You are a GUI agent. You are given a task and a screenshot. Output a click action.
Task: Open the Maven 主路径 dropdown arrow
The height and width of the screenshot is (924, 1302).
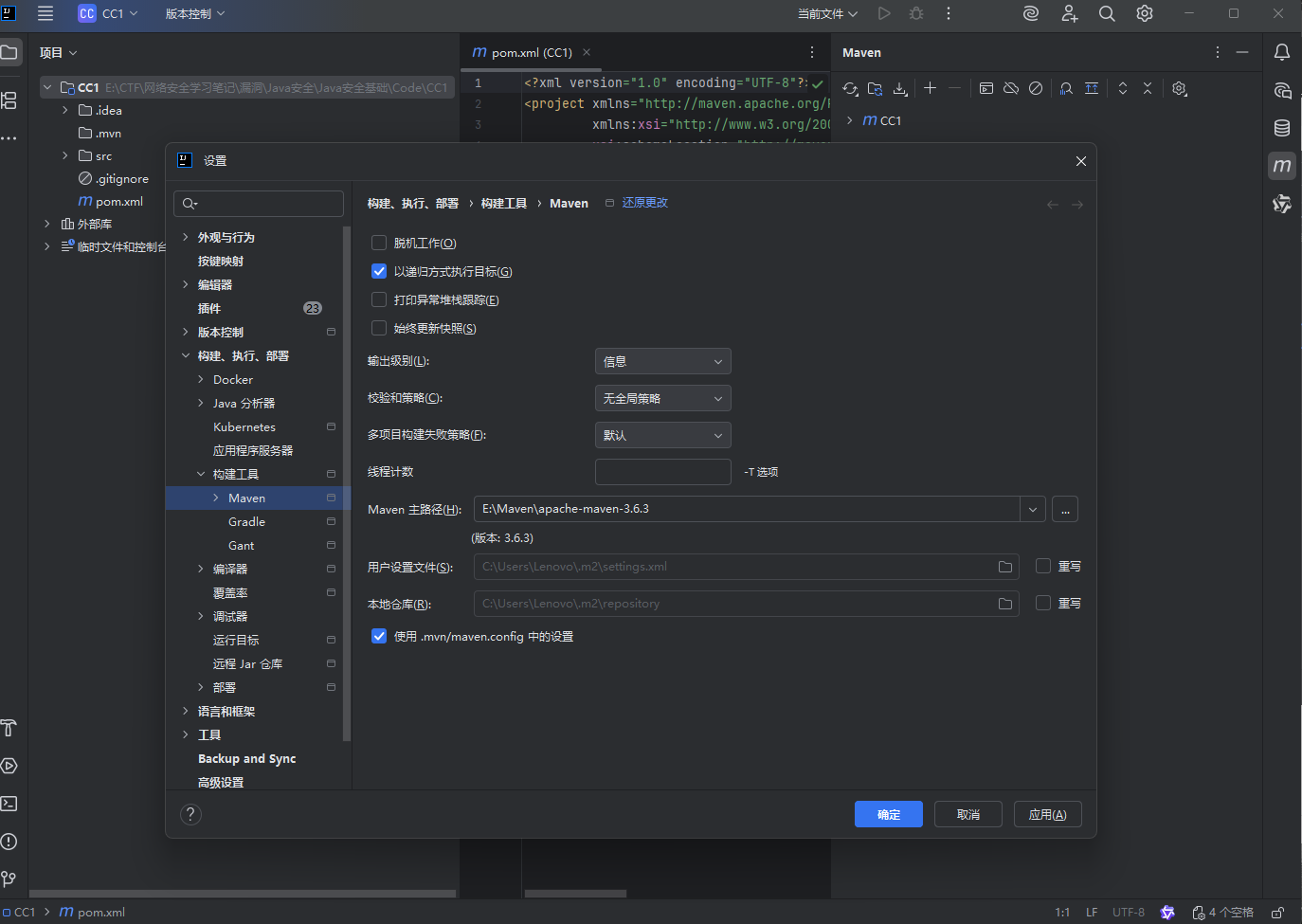click(x=1033, y=509)
